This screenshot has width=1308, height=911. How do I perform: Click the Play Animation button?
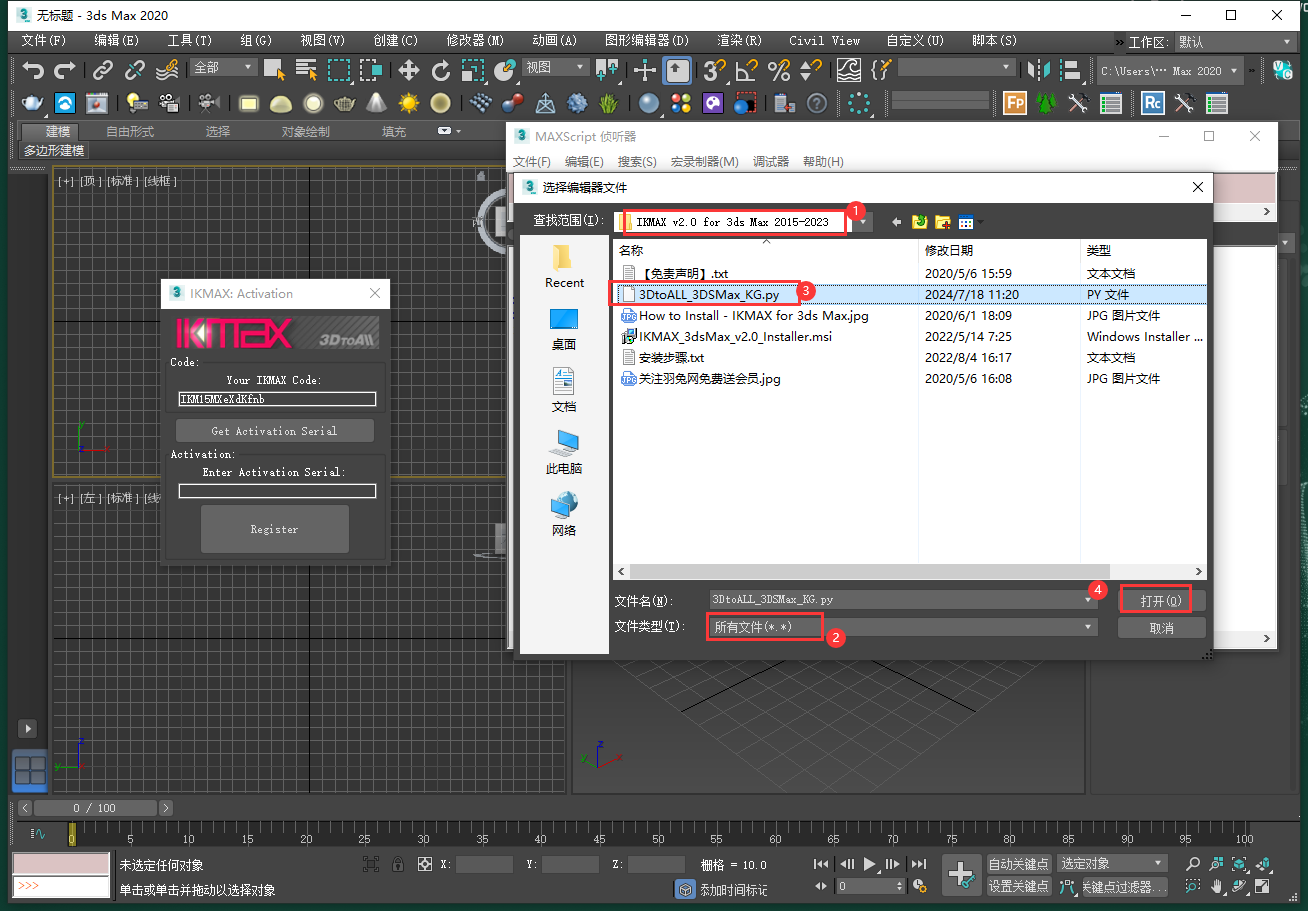coord(869,864)
